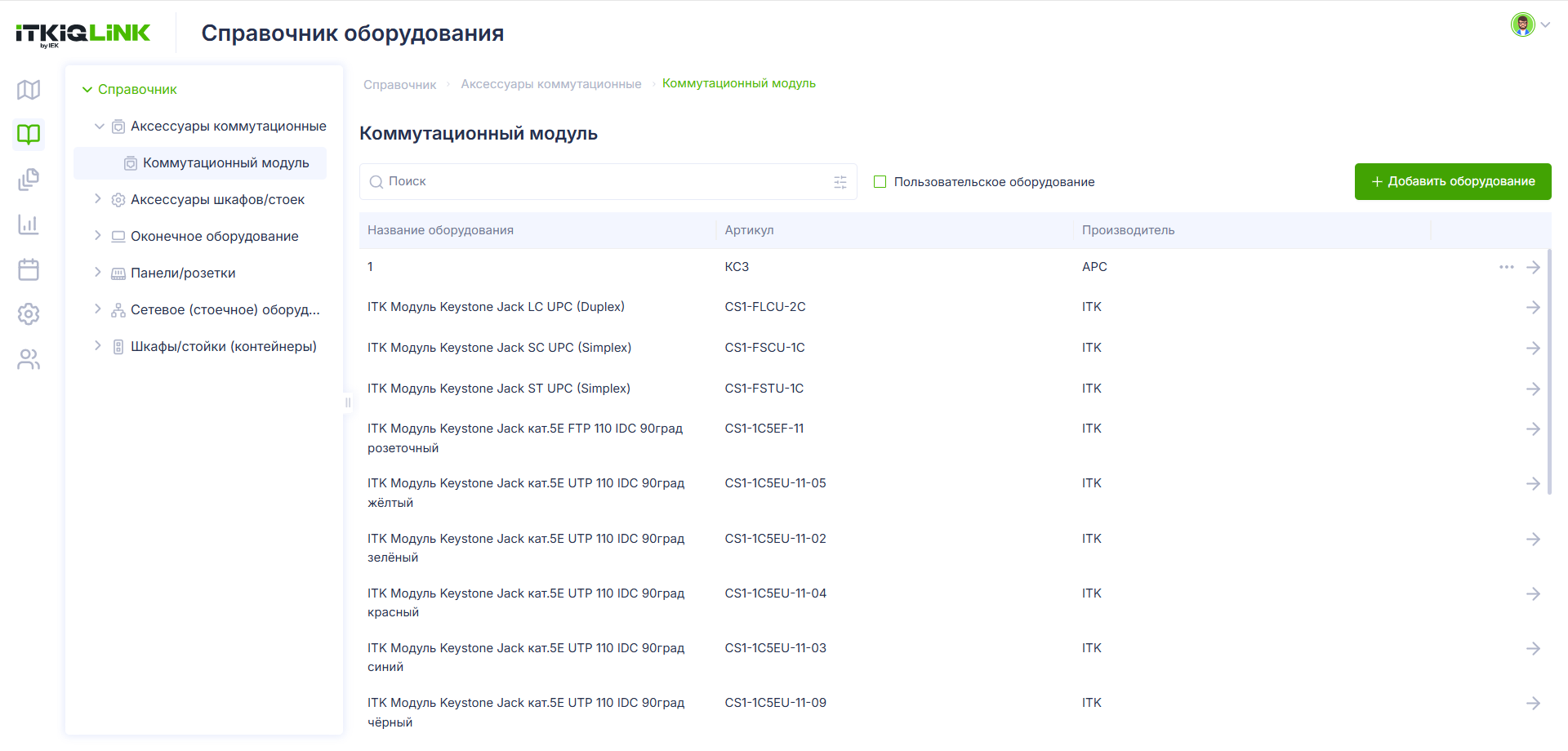The width and height of the screenshot is (1568, 751).
Task: Sort by Производитель column header
Action: point(1128,230)
